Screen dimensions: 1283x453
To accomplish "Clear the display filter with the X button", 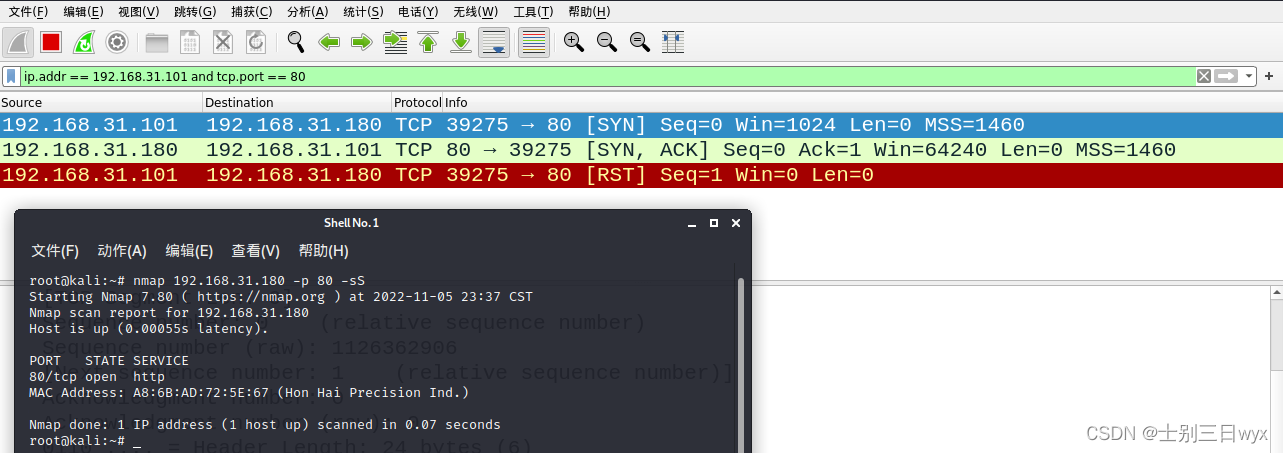I will click(1204, 76).
